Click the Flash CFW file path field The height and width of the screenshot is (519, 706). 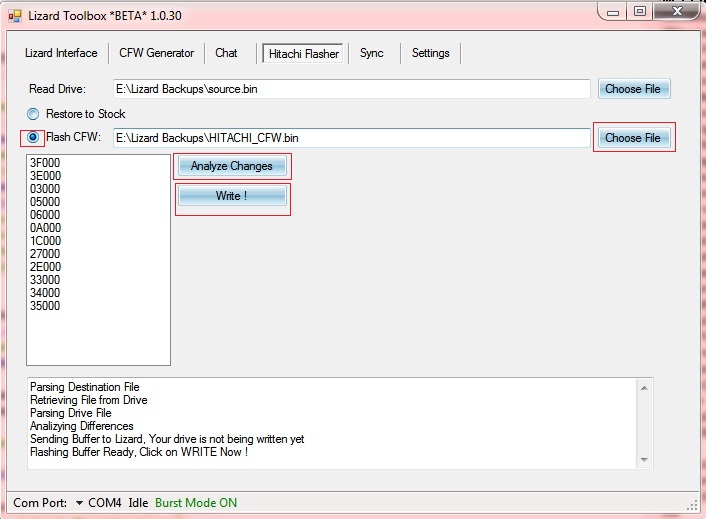click(x=351, y=138)
